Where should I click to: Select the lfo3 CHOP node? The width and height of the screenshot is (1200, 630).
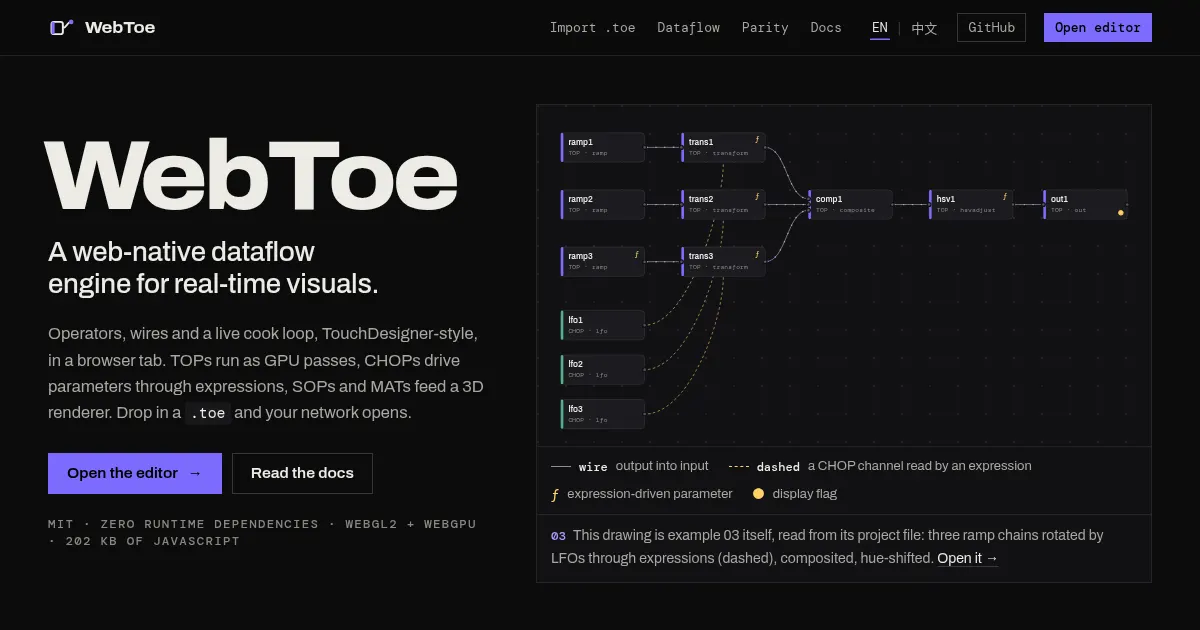coord(602,413)
